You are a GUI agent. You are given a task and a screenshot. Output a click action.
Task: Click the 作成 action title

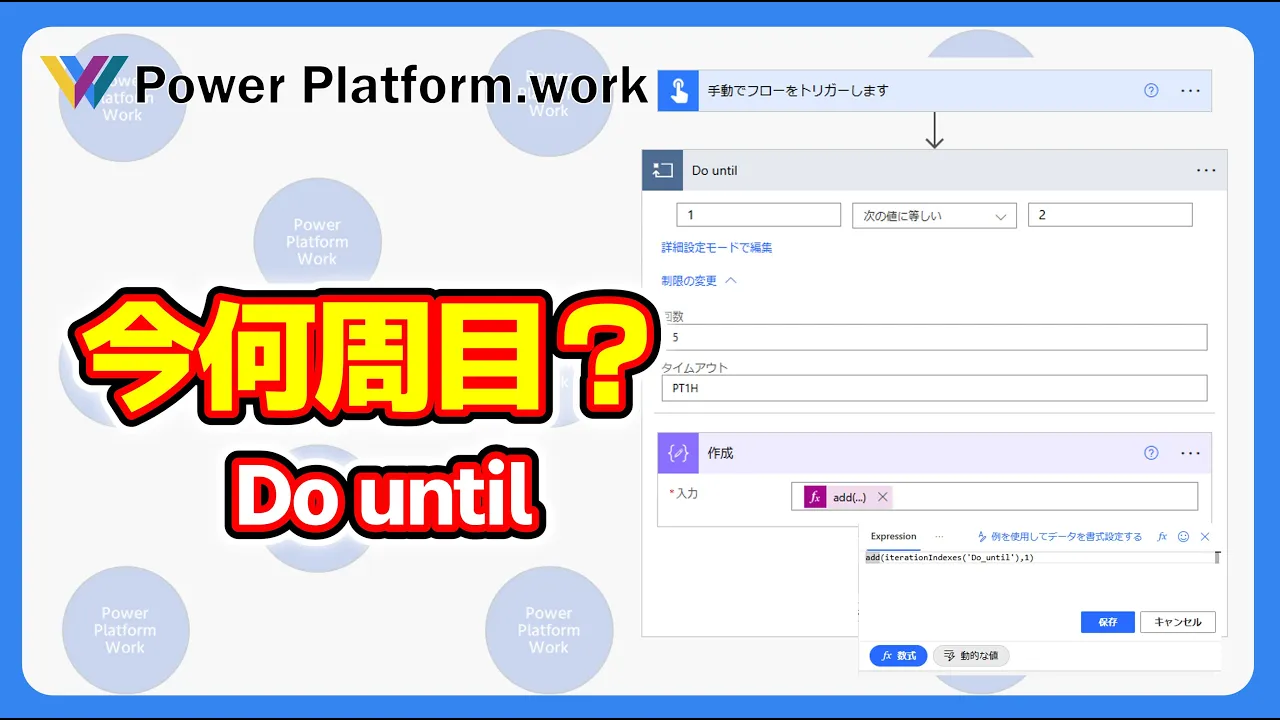pyautogui.click(x=721, y=453)
